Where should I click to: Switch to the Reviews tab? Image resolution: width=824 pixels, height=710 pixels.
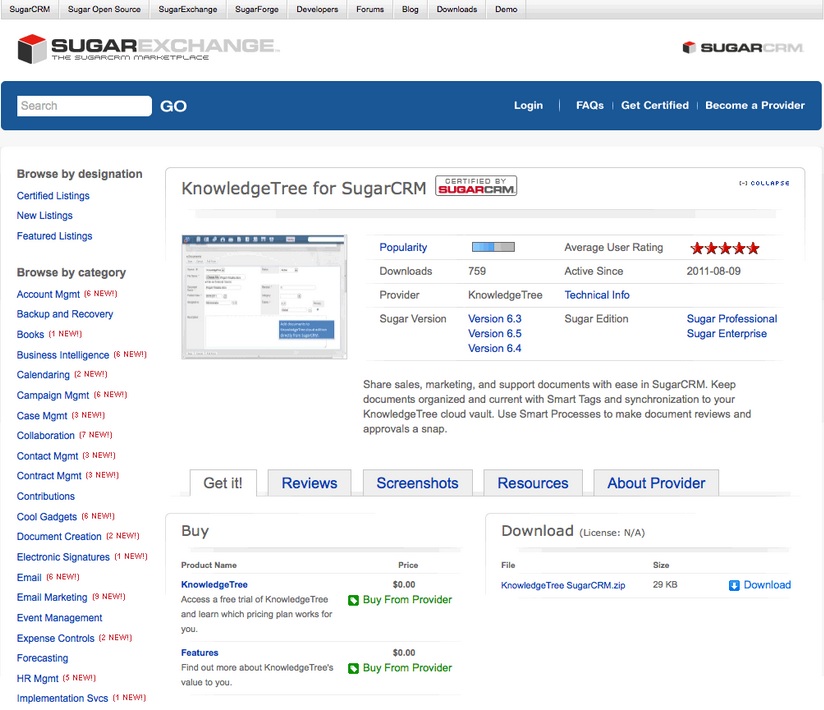309,483
